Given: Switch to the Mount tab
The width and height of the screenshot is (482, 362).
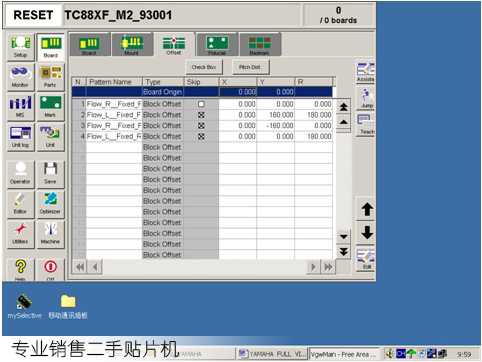Looking at the screenshot, I should 132,45.
